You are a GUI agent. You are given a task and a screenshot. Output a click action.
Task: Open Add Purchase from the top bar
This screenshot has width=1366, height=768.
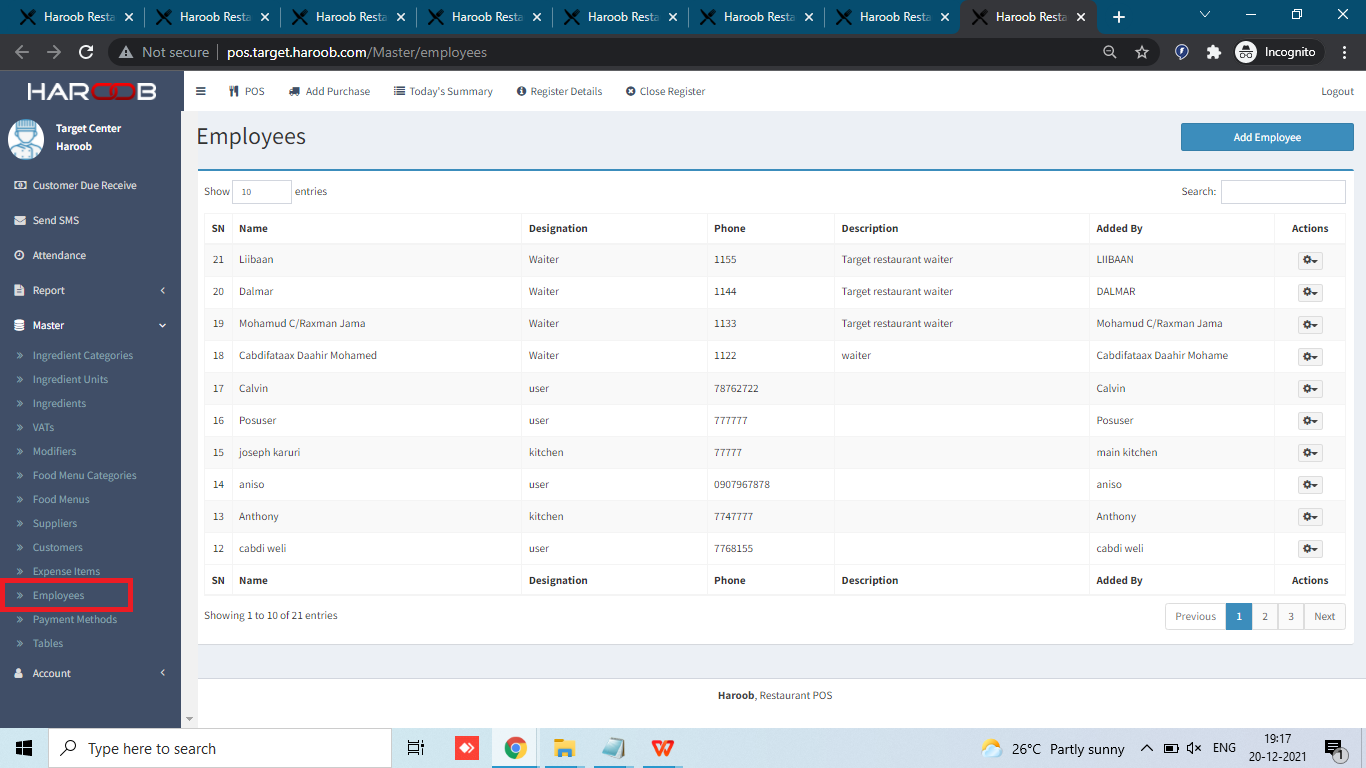[x=329, y=91]
